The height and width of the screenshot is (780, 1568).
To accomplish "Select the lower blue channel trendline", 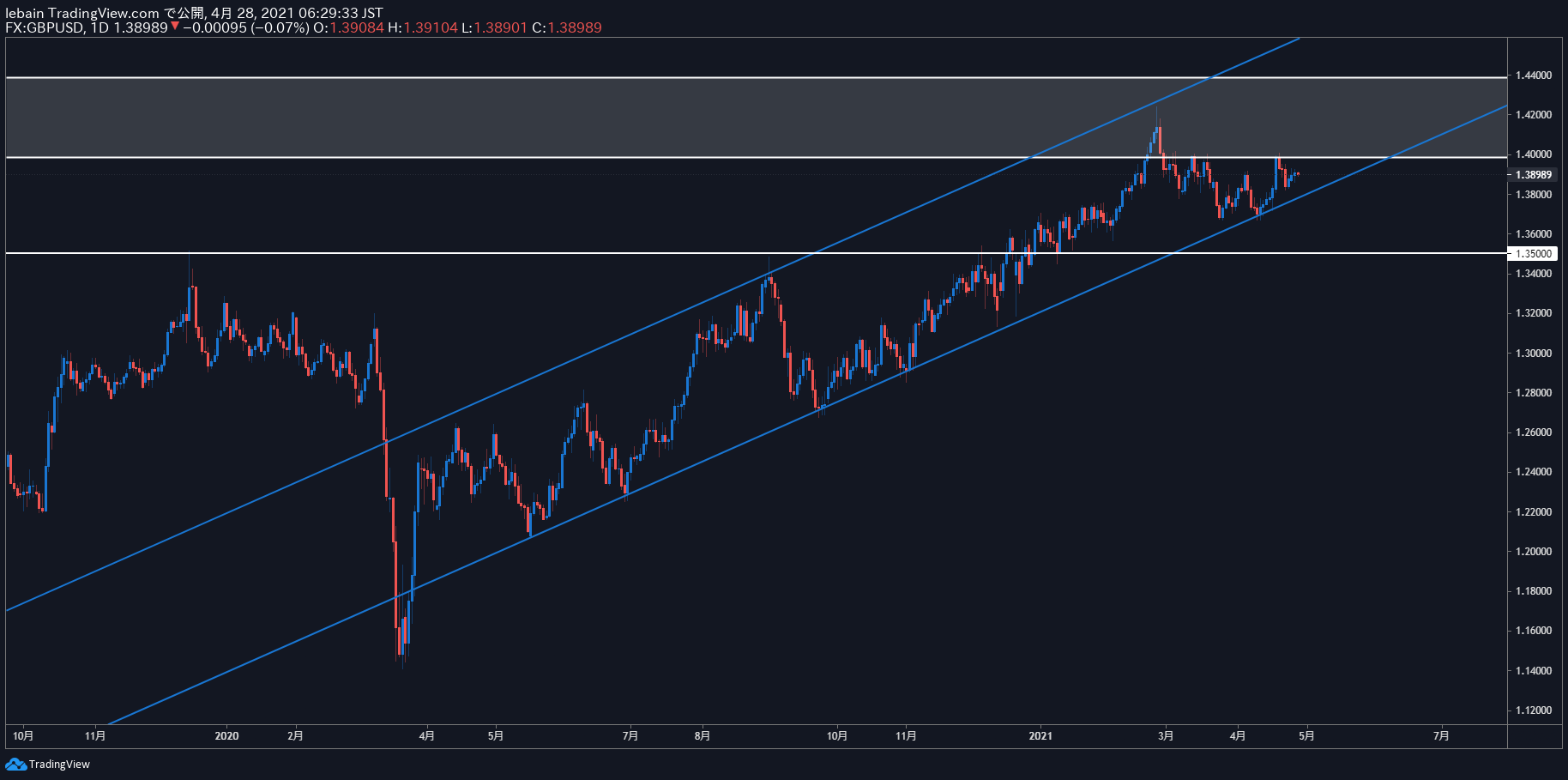I will click(x=806, y=415).
